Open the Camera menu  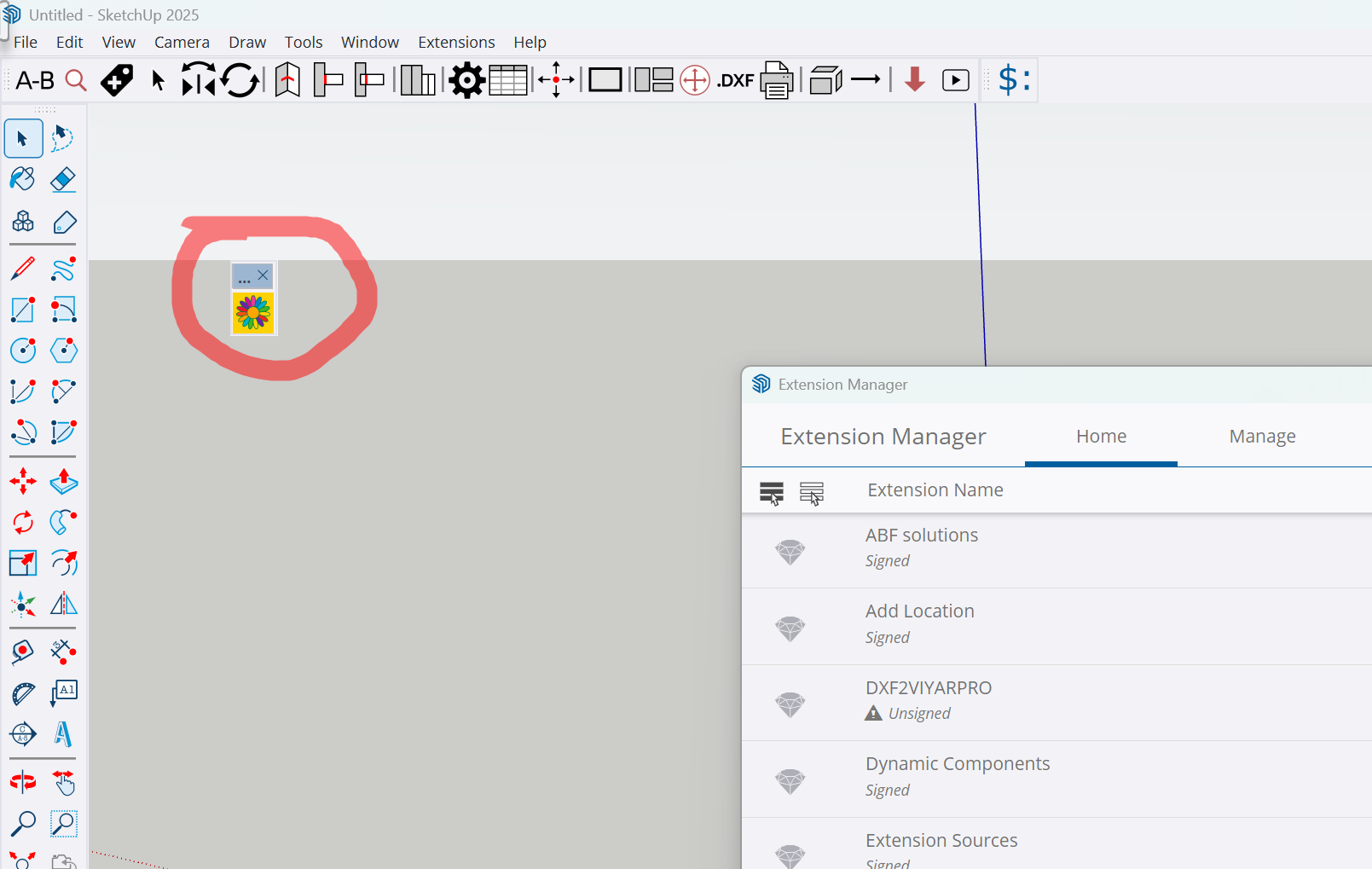coord(182,43)
